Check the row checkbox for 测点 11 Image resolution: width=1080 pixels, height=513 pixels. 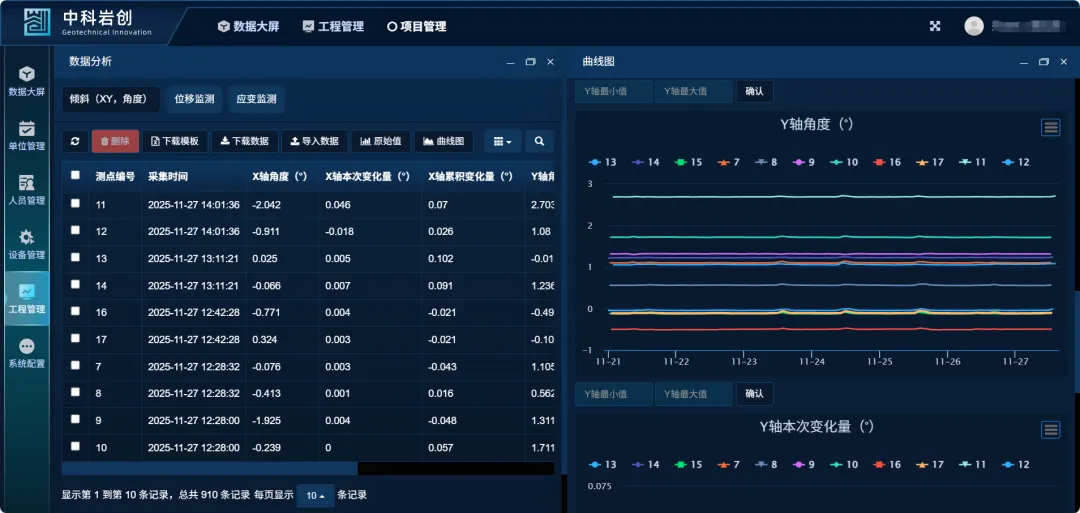[x=76, y=204]
